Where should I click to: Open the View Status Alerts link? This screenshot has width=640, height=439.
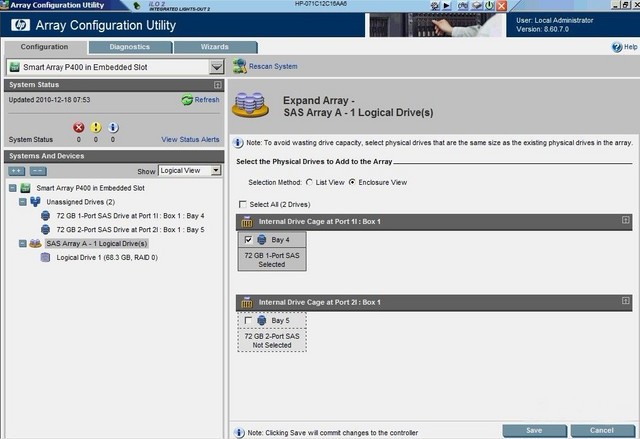(x=190, y=140)
